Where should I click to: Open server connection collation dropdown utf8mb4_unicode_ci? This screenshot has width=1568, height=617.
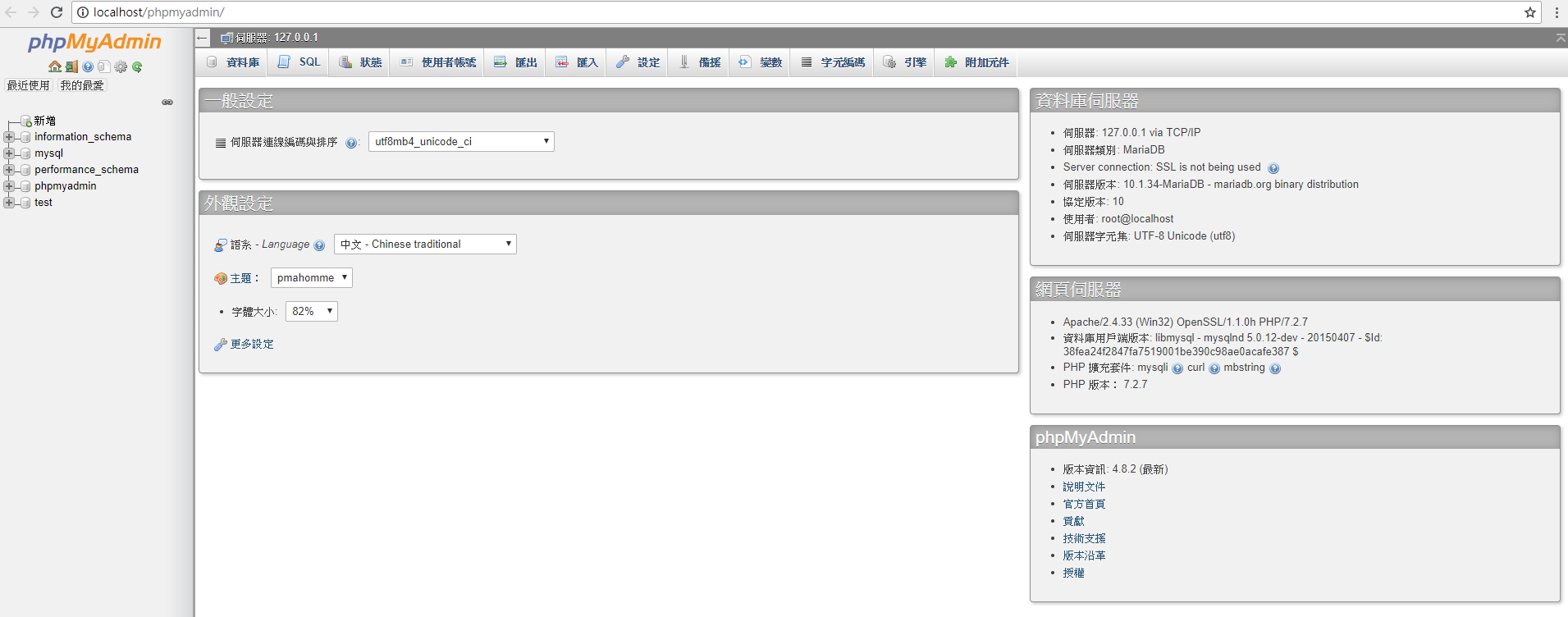(461, 142)
